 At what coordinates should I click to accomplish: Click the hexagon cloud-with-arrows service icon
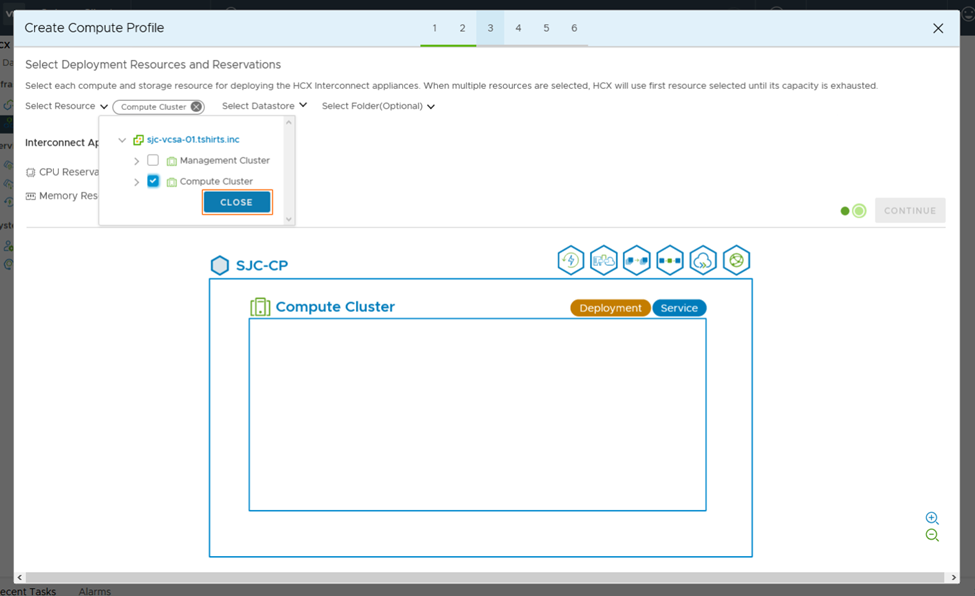tap(703, 260)
